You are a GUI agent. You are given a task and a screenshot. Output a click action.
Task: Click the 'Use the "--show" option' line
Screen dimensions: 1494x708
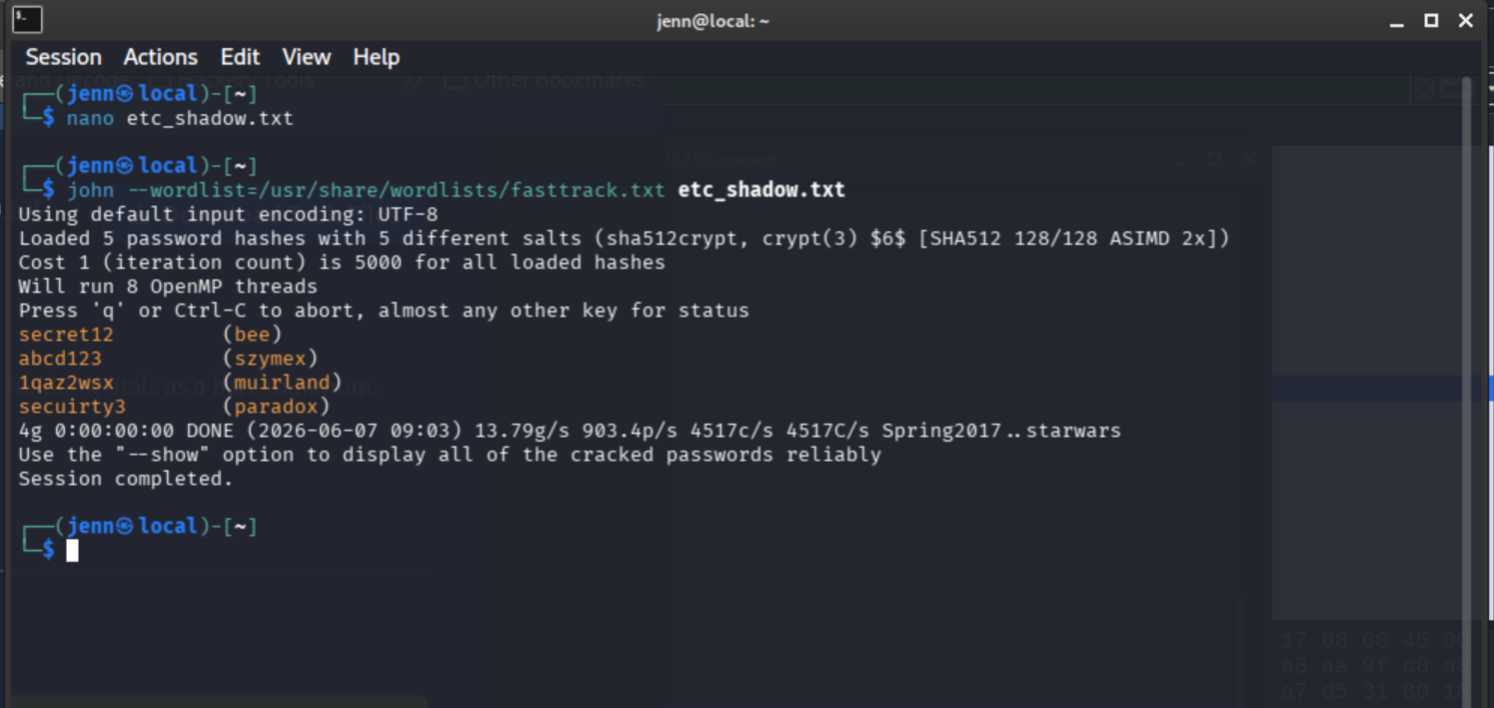tap(450, 455)
